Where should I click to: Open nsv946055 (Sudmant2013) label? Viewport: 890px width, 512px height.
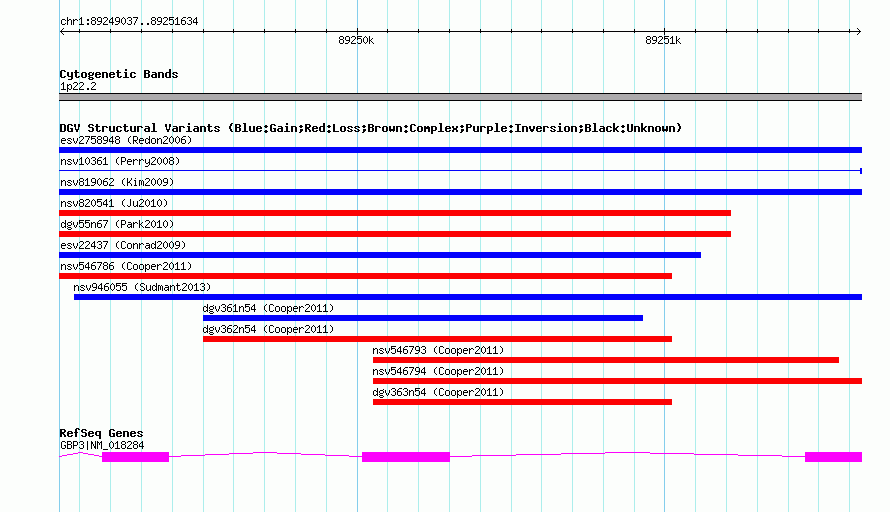pos(142,287)
